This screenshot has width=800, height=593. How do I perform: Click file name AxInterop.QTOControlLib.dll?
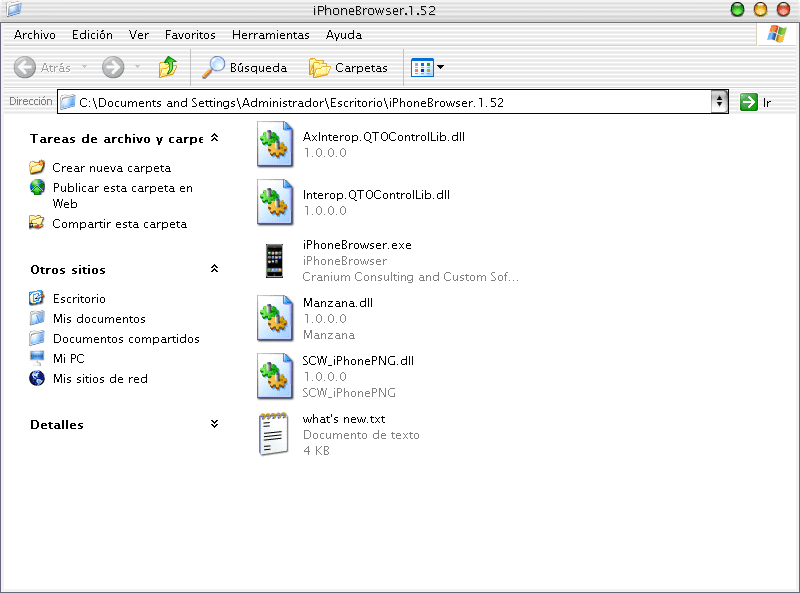point(384,137)
